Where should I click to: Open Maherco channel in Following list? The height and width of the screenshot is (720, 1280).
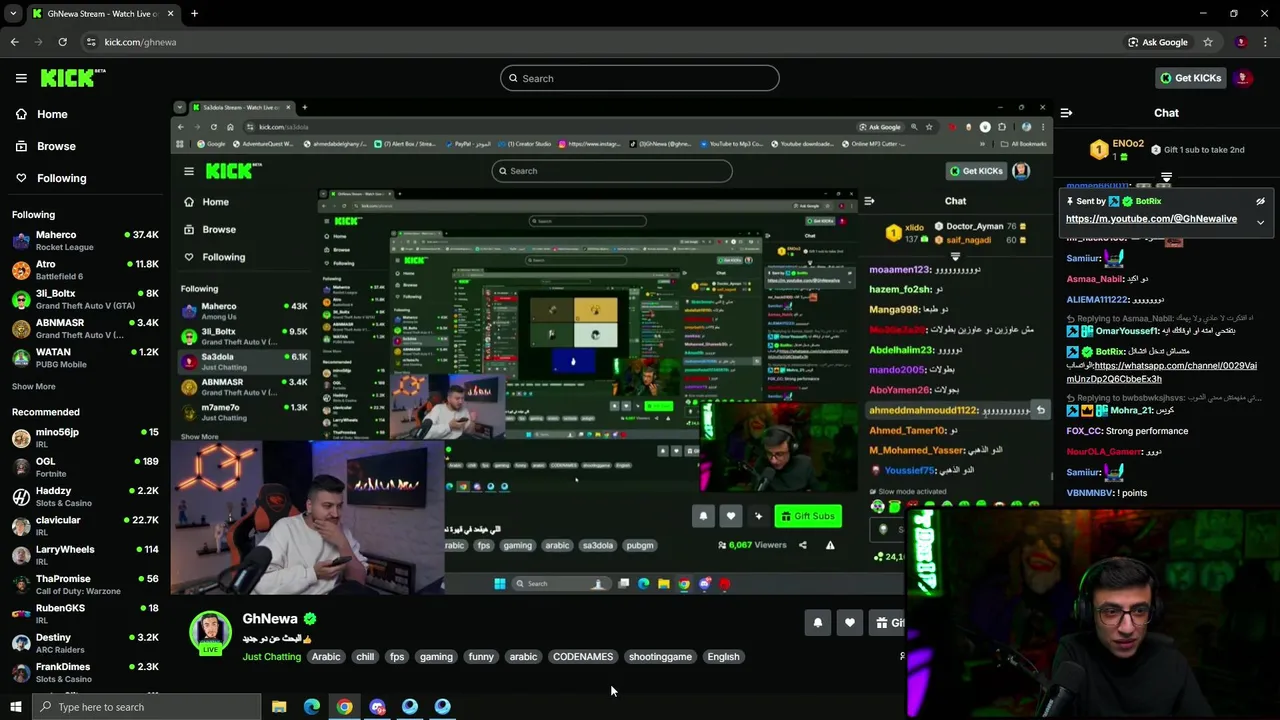click(x=85, y=241)
